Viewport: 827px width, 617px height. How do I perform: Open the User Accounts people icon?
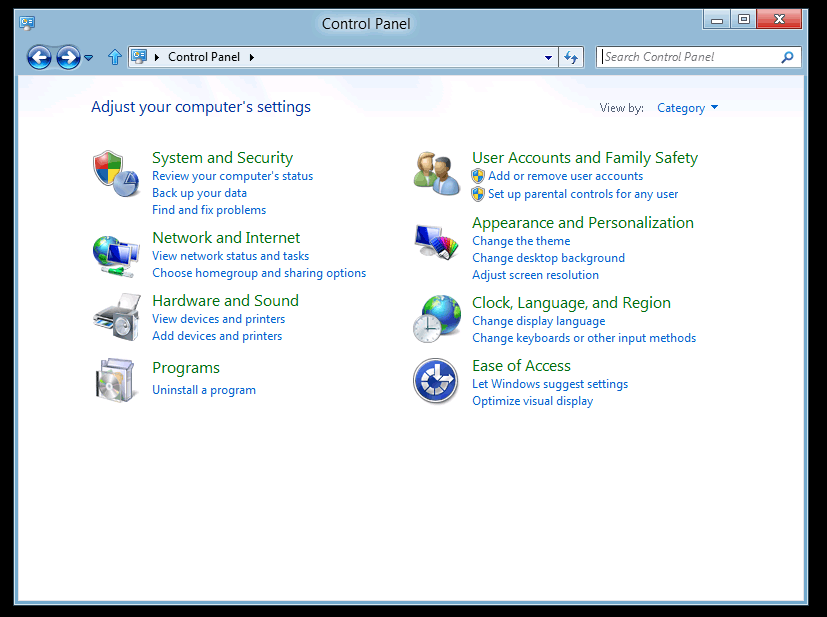click(x=436, y=173)
